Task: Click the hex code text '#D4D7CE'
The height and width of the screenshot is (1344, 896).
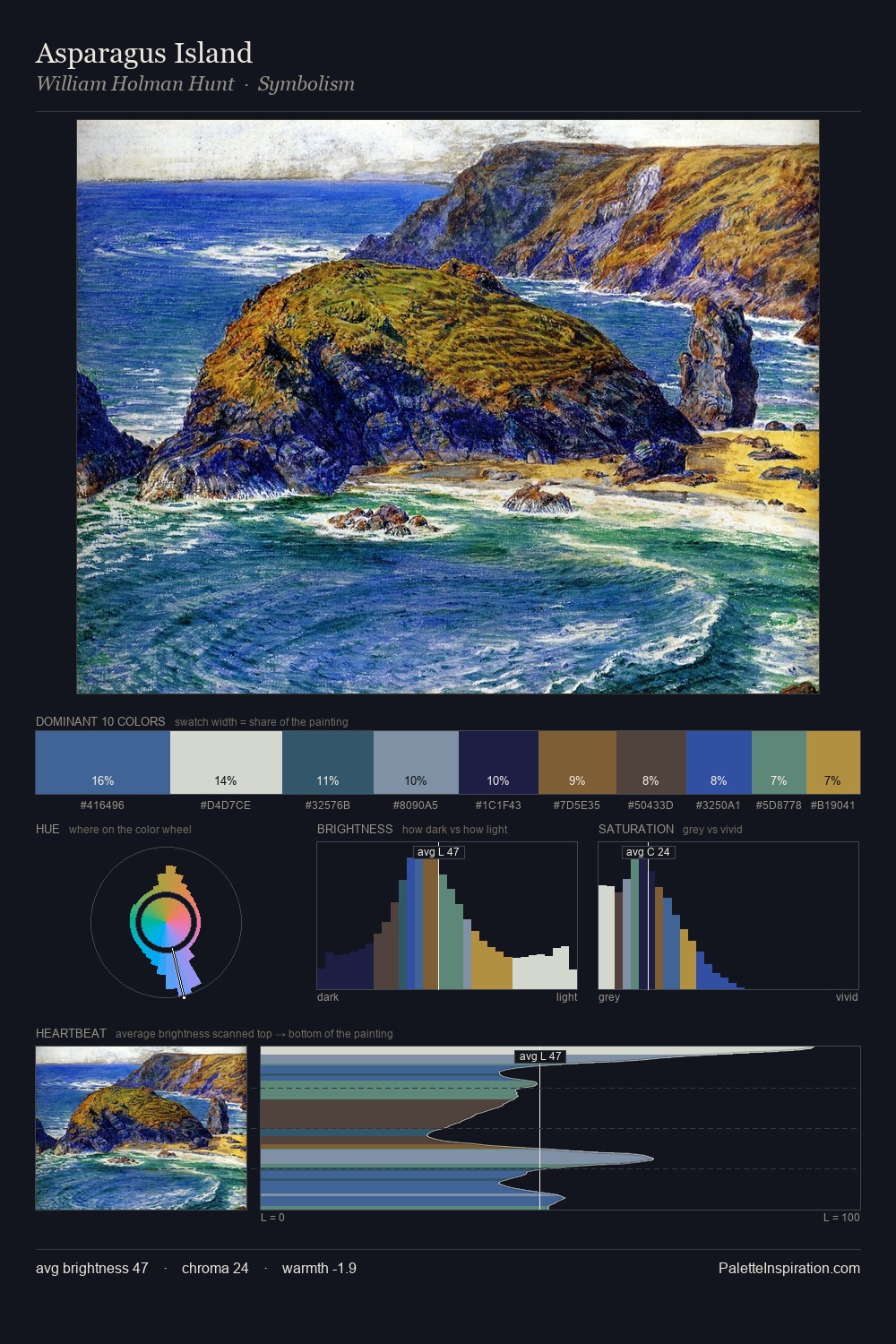Action: [x=226, y=805]
